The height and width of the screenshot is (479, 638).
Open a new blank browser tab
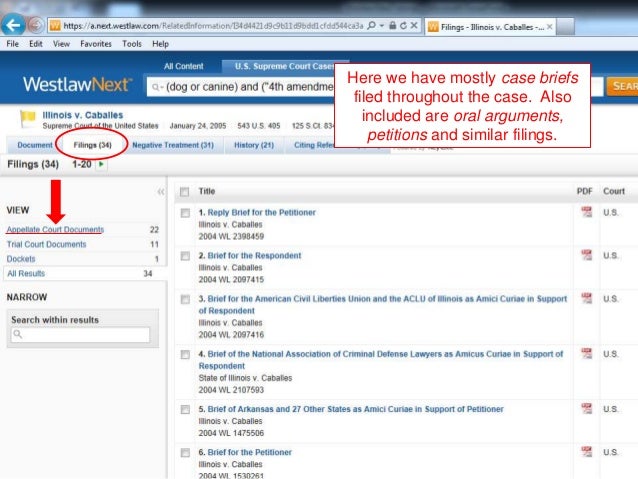pyautogui.click(x=565, y=27)
